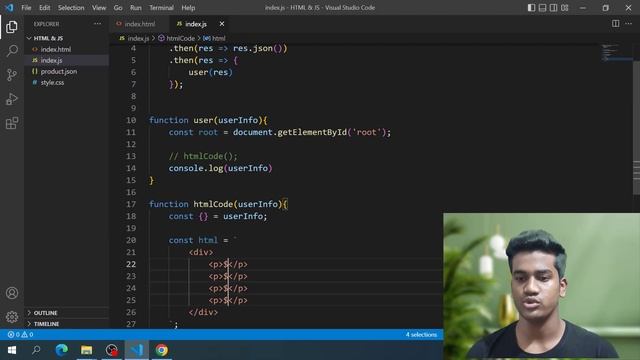
Task: Split the editor to the right
Action: point(616,24)
